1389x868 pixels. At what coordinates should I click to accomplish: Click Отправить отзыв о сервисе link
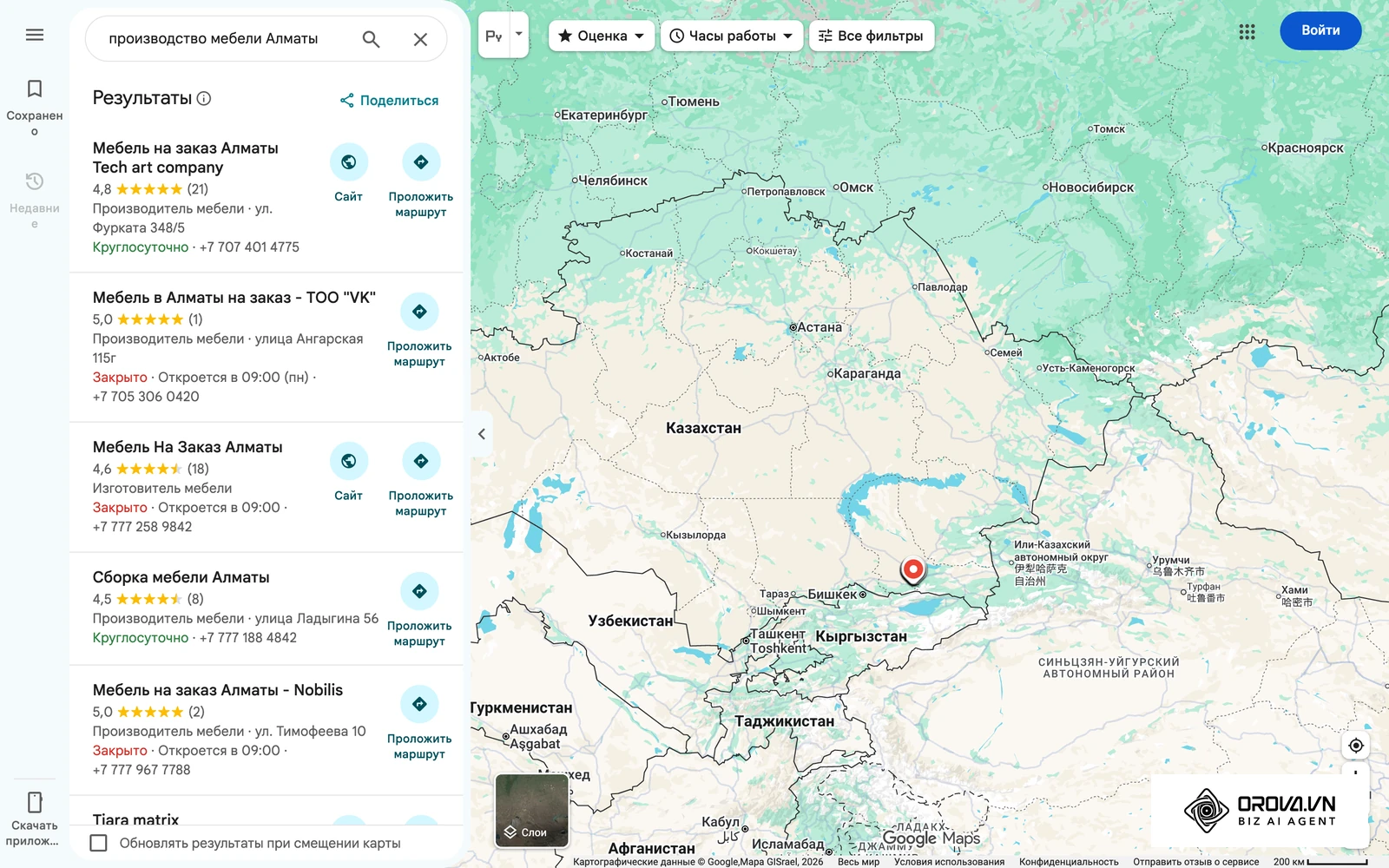[1195, 862]
